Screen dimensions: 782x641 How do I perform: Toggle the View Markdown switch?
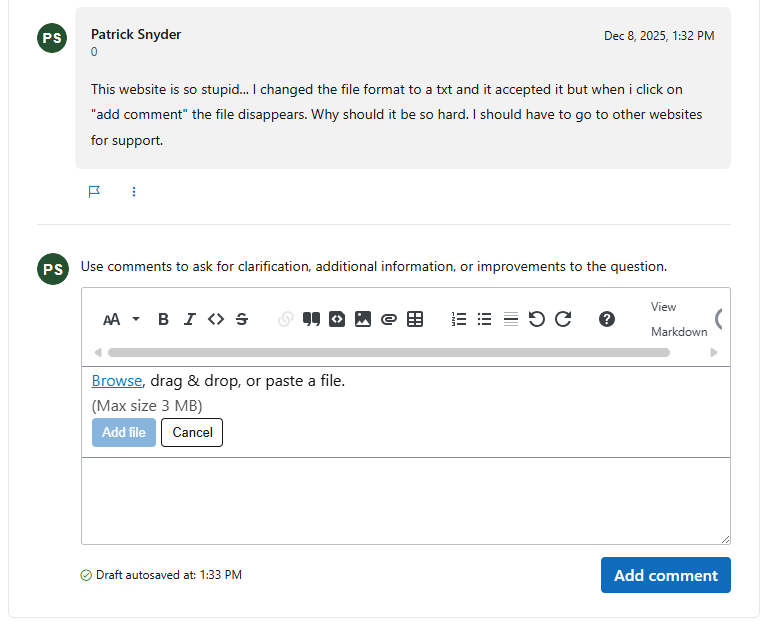click(x=719, y=319)
